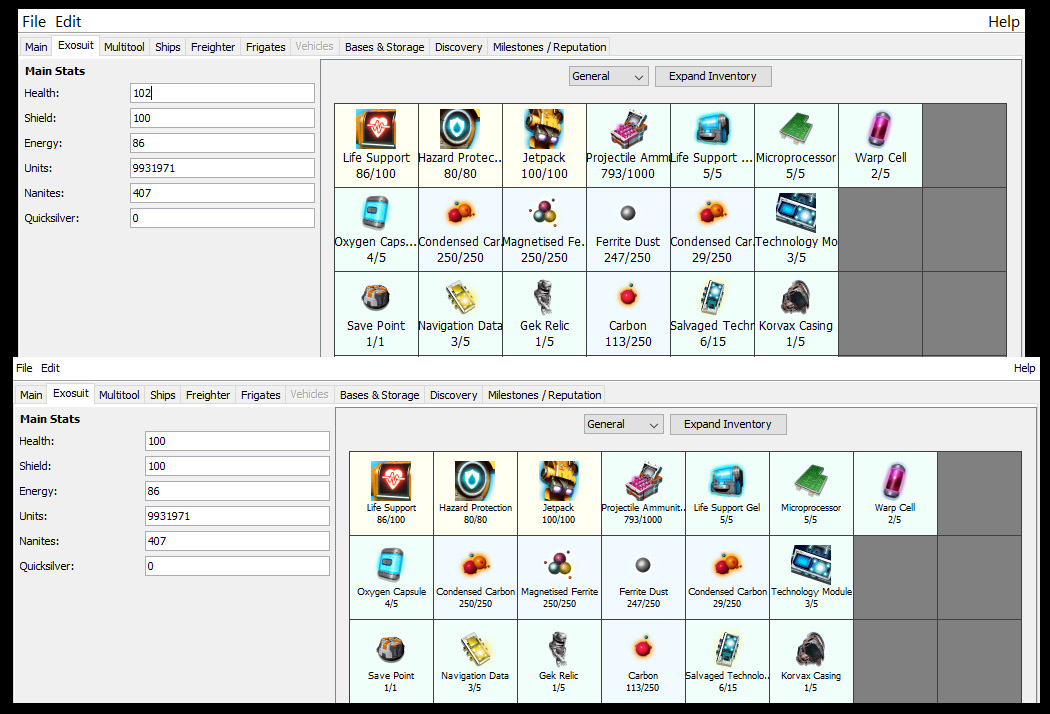This screenshot has height=714, width=1050.
Task: Open General inventory dropdown in upper window
Action: click(x=608, y=76)
